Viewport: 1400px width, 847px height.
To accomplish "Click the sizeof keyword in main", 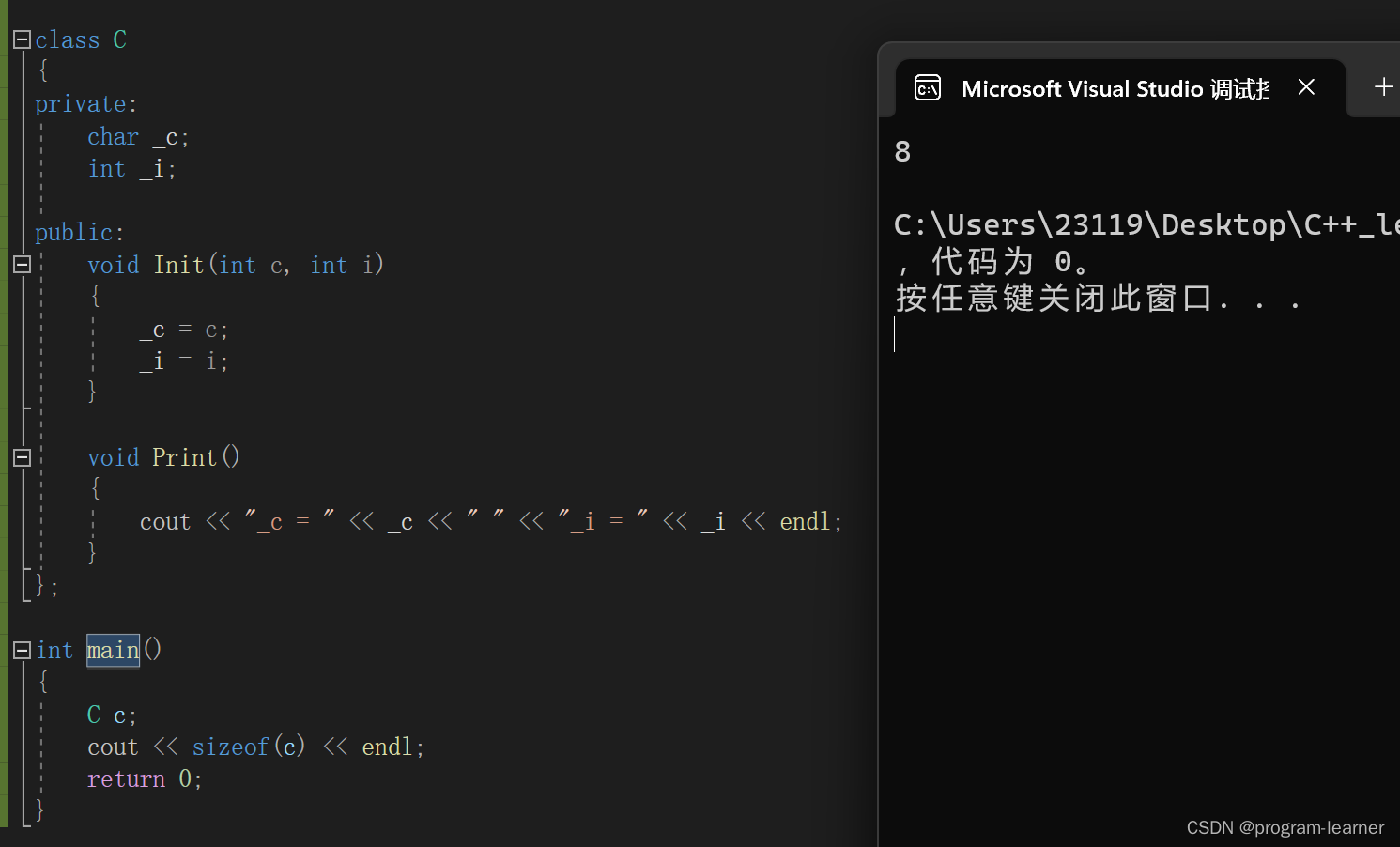I will (231, 747).
